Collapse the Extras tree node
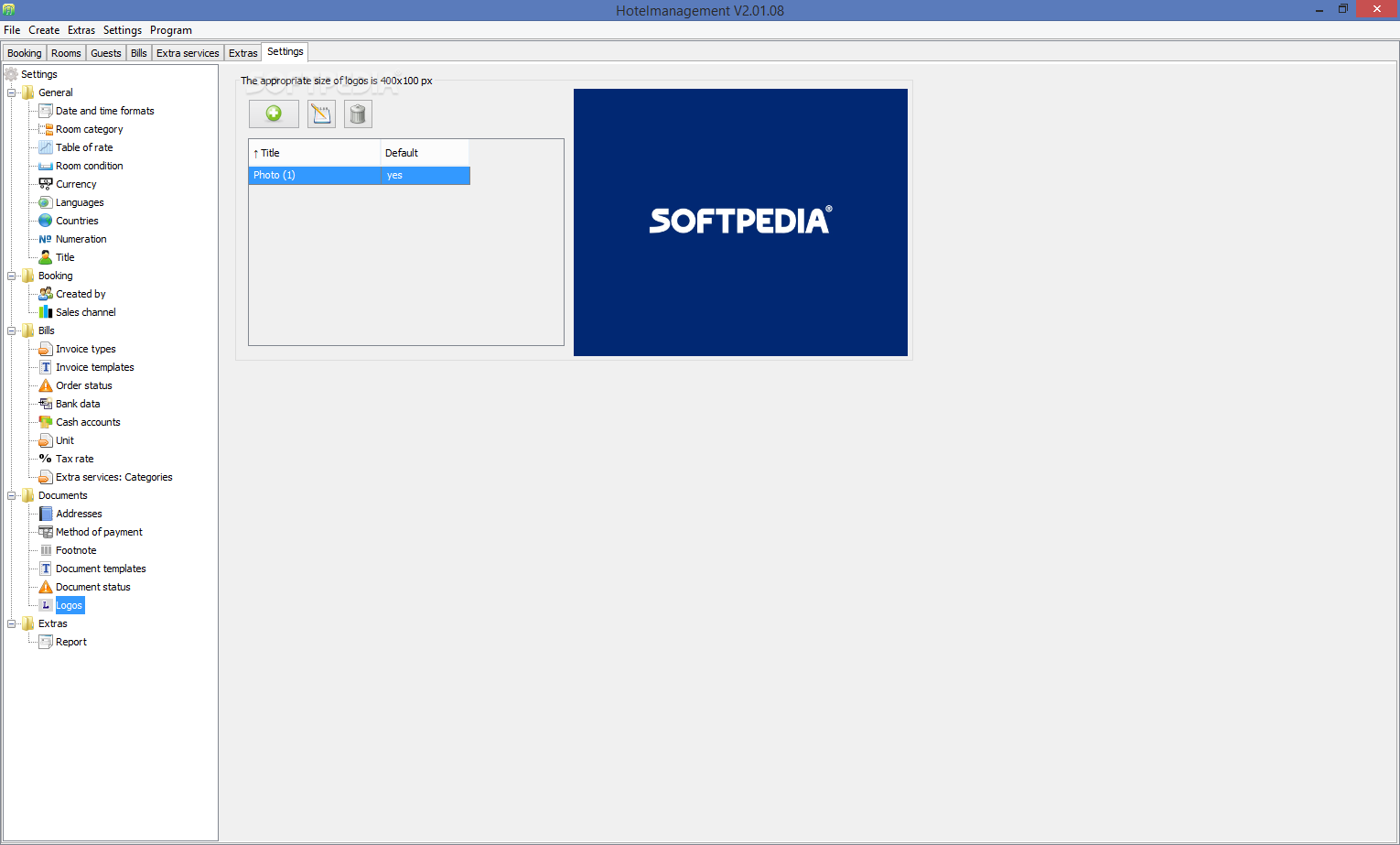 click(x=12, y=623)
